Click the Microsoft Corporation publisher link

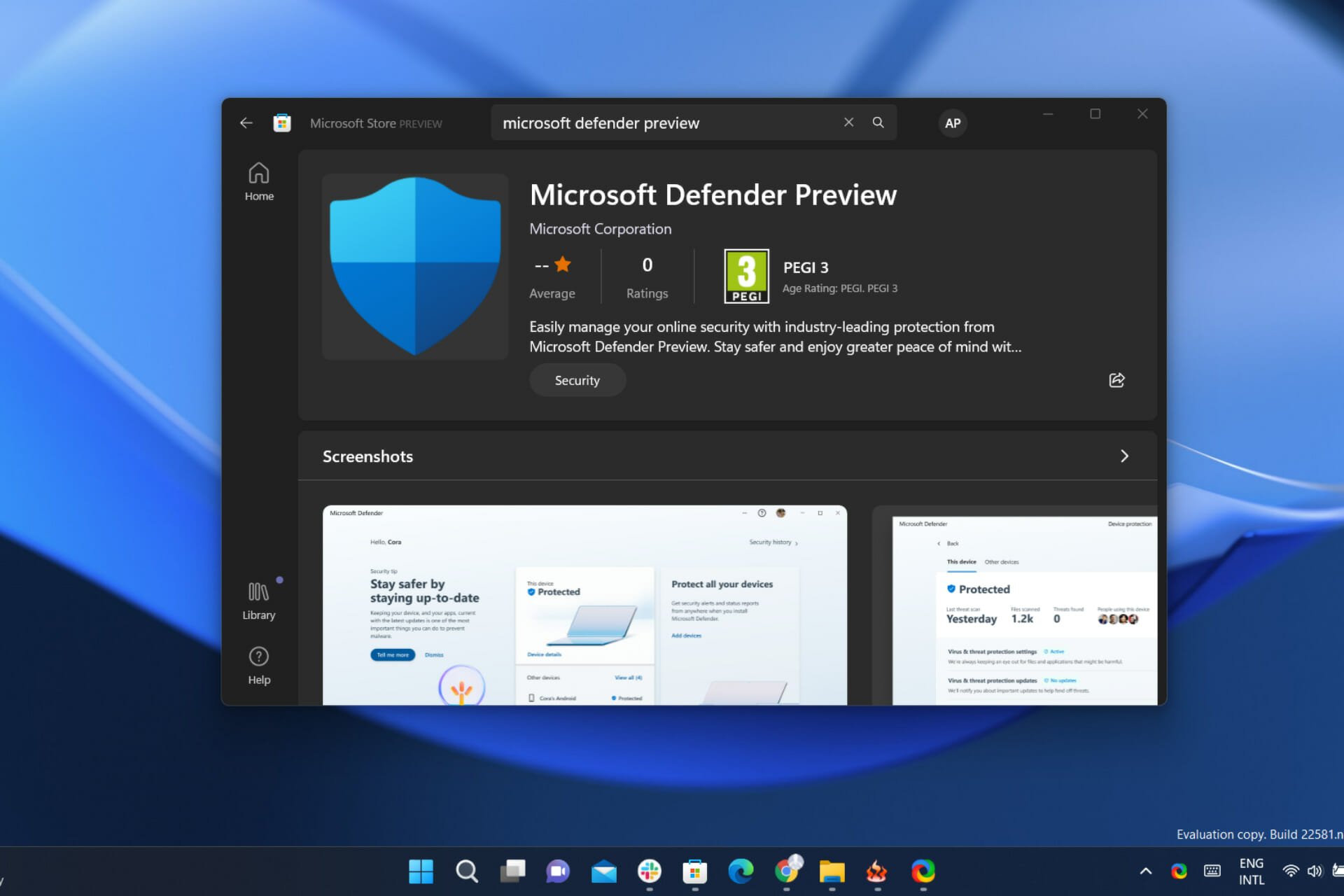pos(600,229)
